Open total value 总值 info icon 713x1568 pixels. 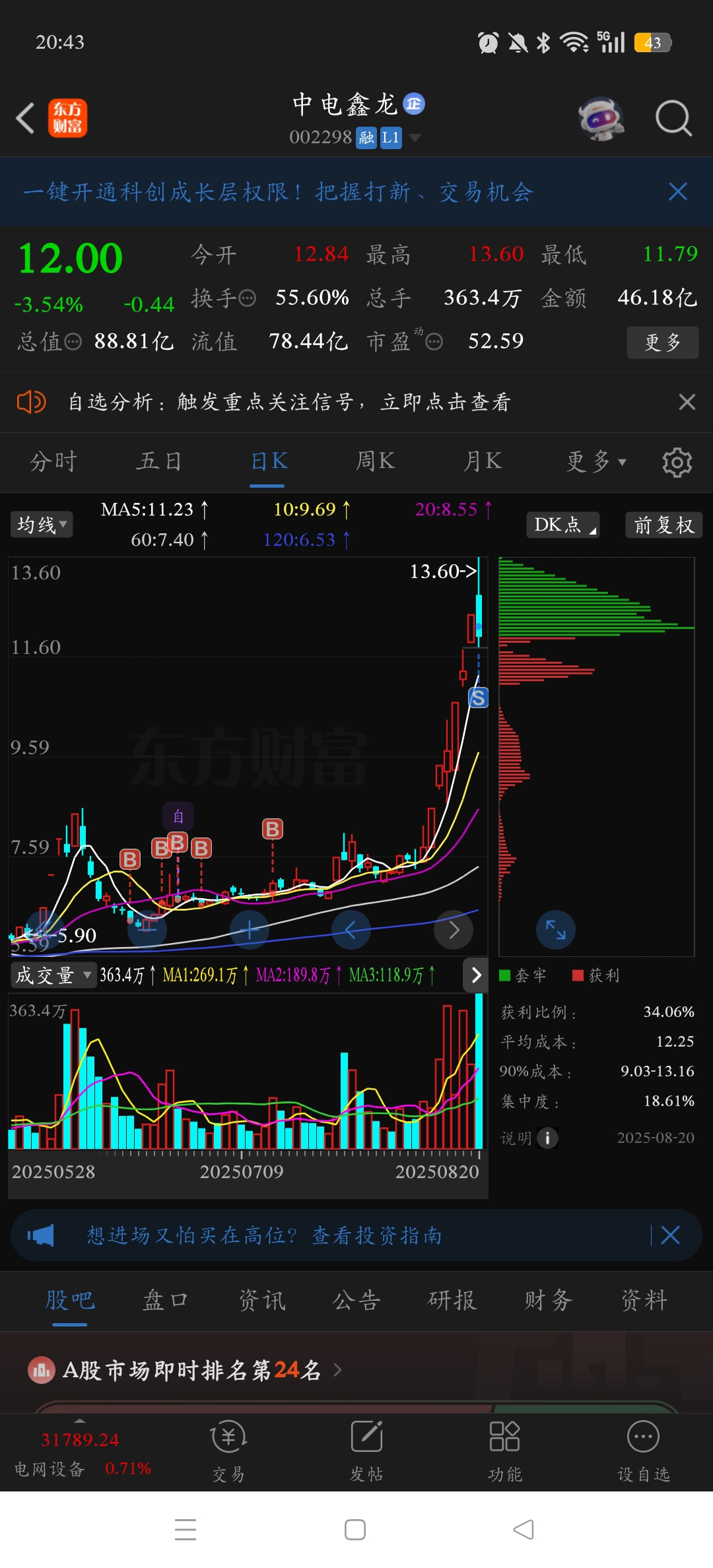(x=73, y=342)
